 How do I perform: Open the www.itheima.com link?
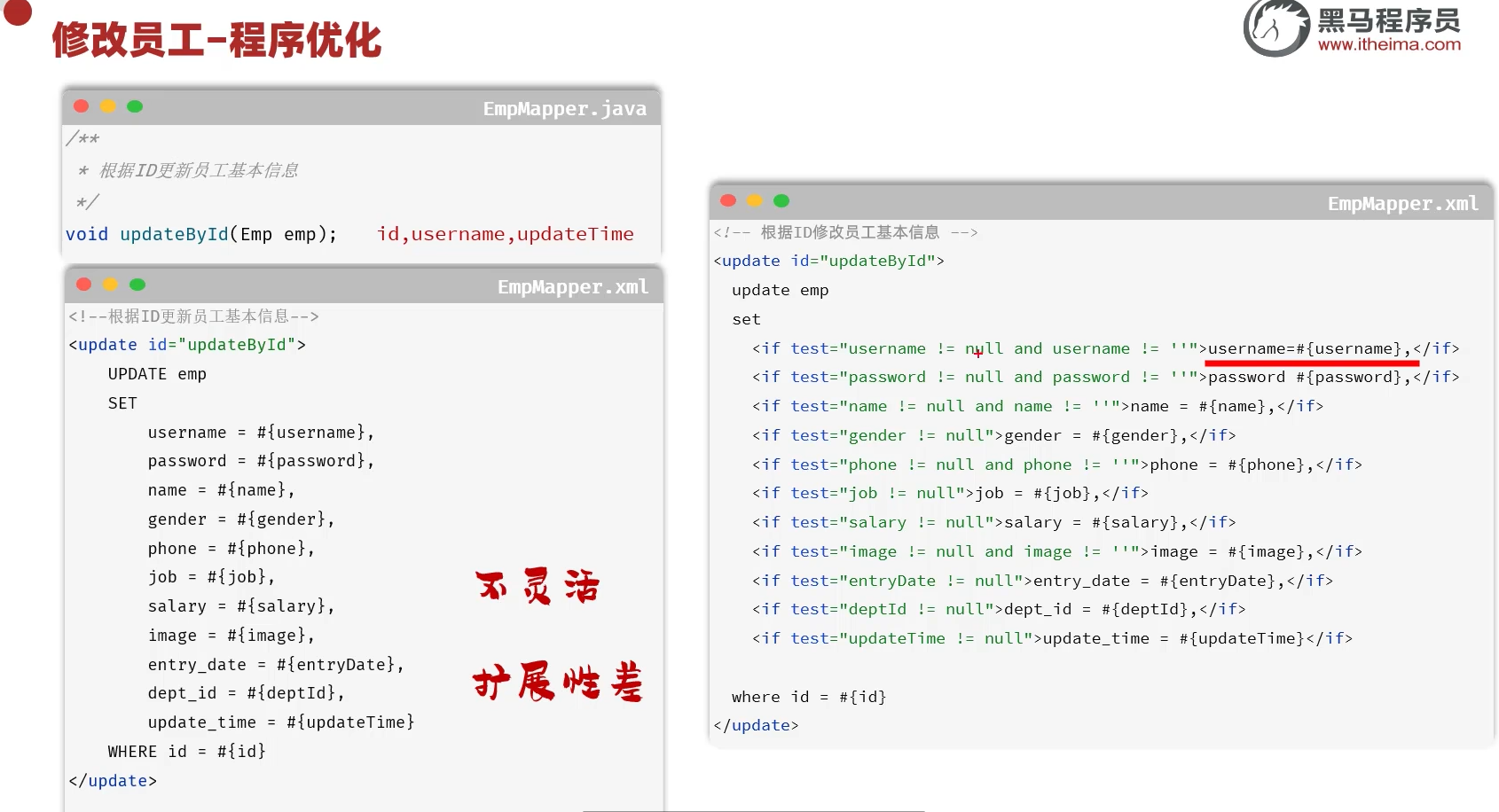click(1389, 44)
